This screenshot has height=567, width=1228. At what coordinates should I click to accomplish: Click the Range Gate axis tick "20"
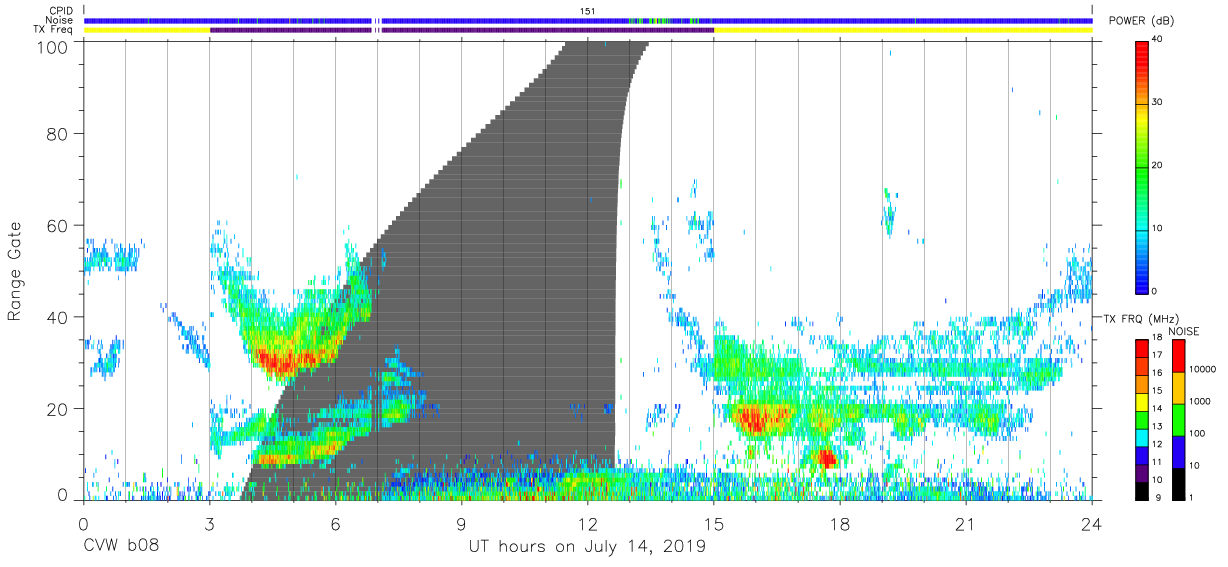pos(59,409)
